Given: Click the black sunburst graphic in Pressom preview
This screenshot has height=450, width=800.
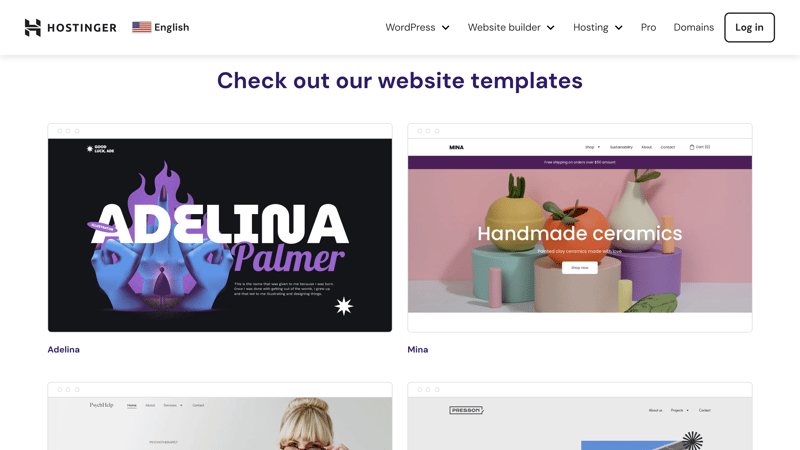Looking at the screenshot, I should click(x=692, y=441).
